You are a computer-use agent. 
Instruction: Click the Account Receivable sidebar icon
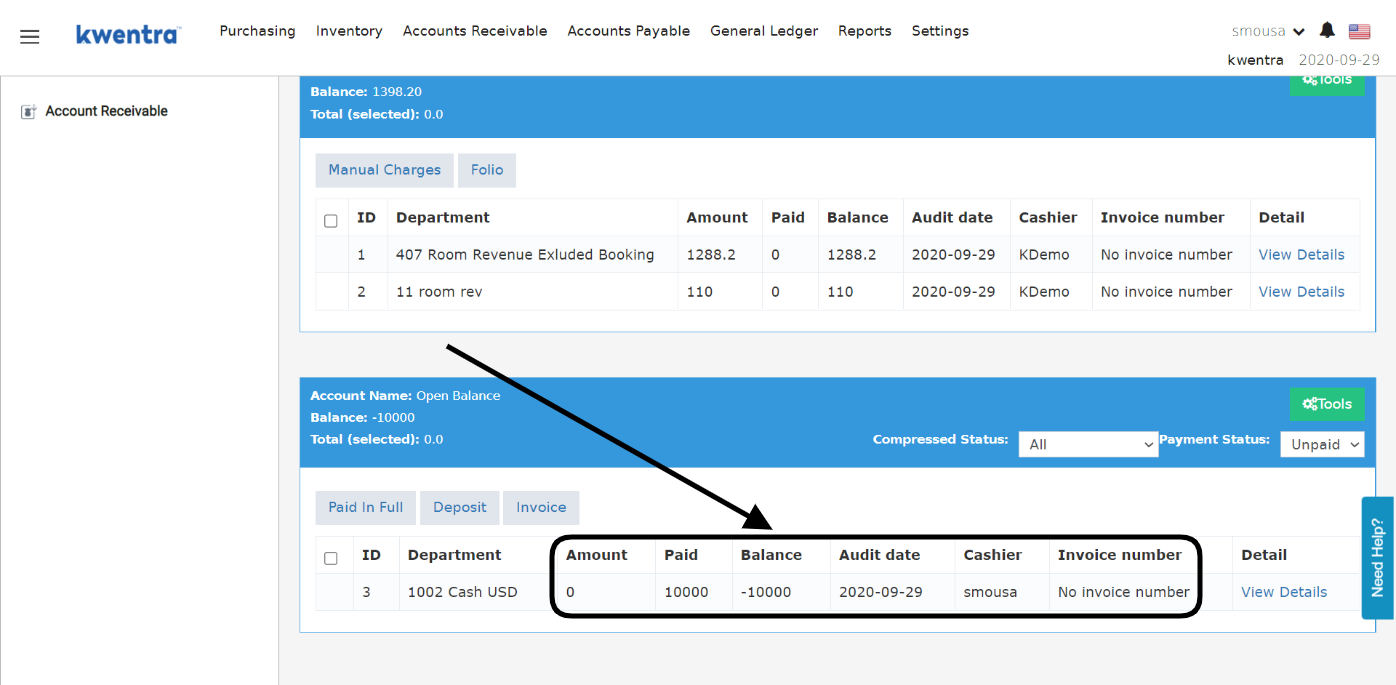pos(29,112)
